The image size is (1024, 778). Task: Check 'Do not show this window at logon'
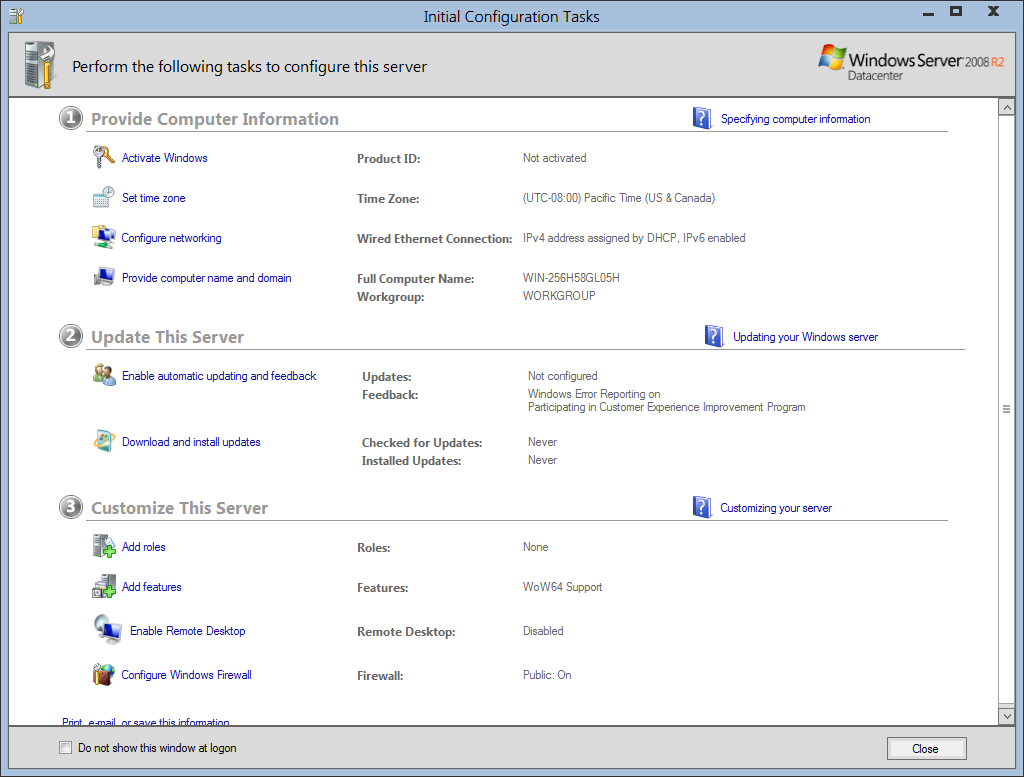[x=66, y=748]
